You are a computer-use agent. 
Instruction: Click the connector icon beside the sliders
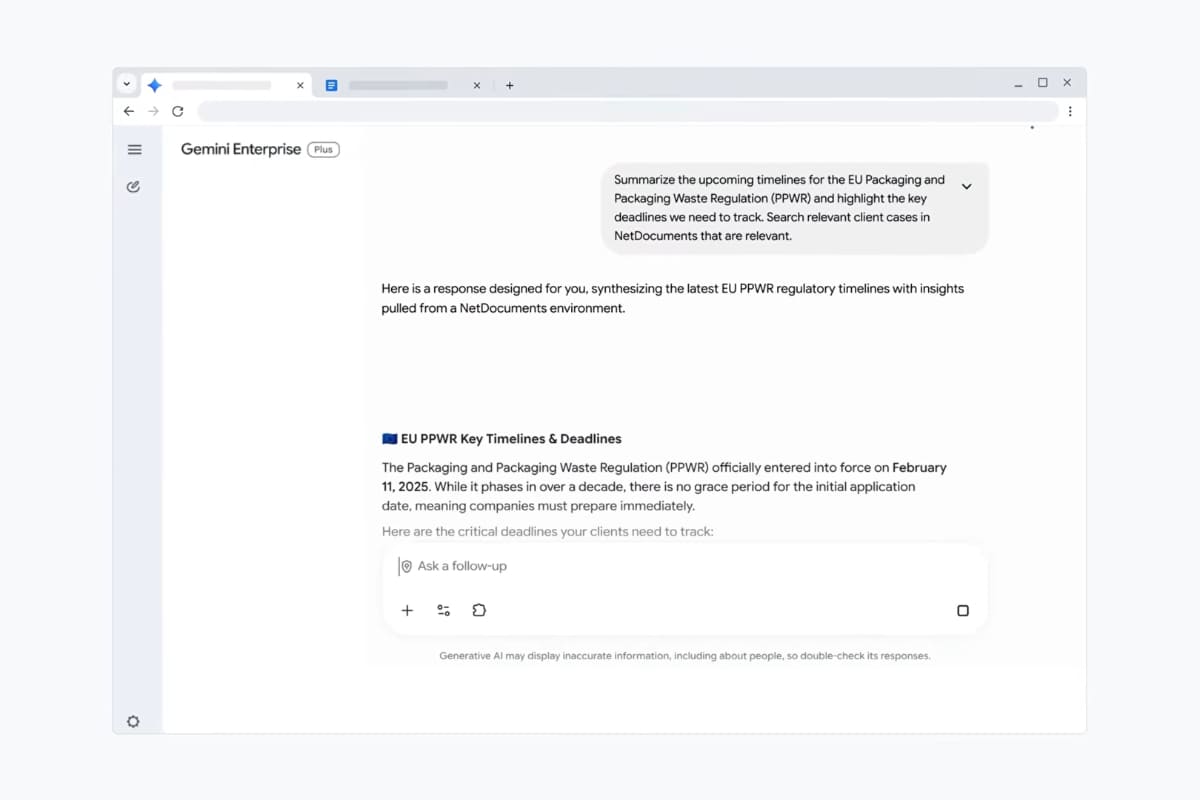tap(479, 610)
